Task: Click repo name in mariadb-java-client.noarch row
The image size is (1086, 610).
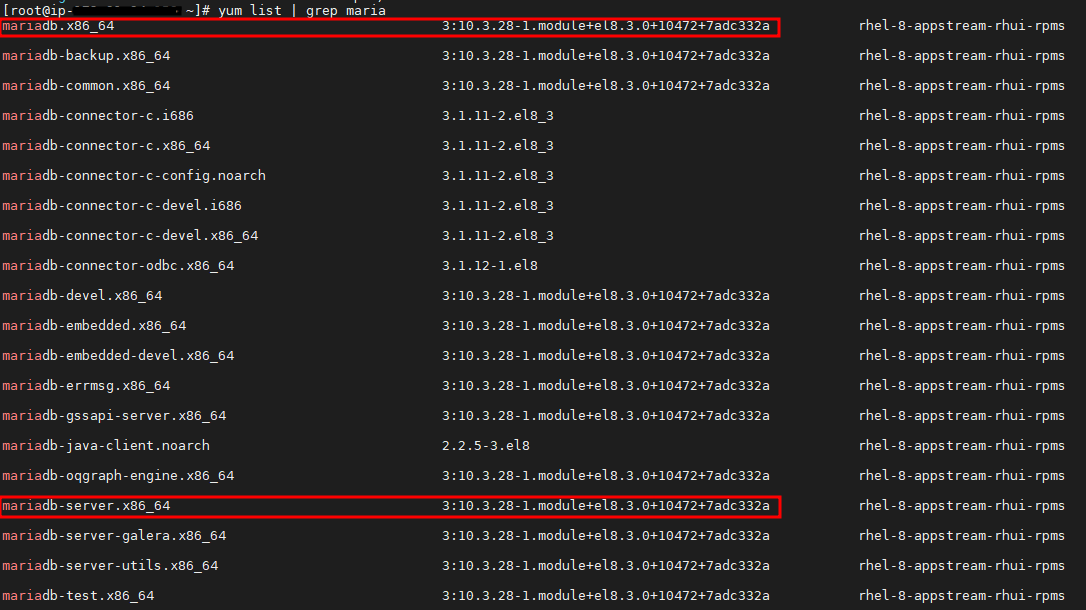Action: [961, 446]
